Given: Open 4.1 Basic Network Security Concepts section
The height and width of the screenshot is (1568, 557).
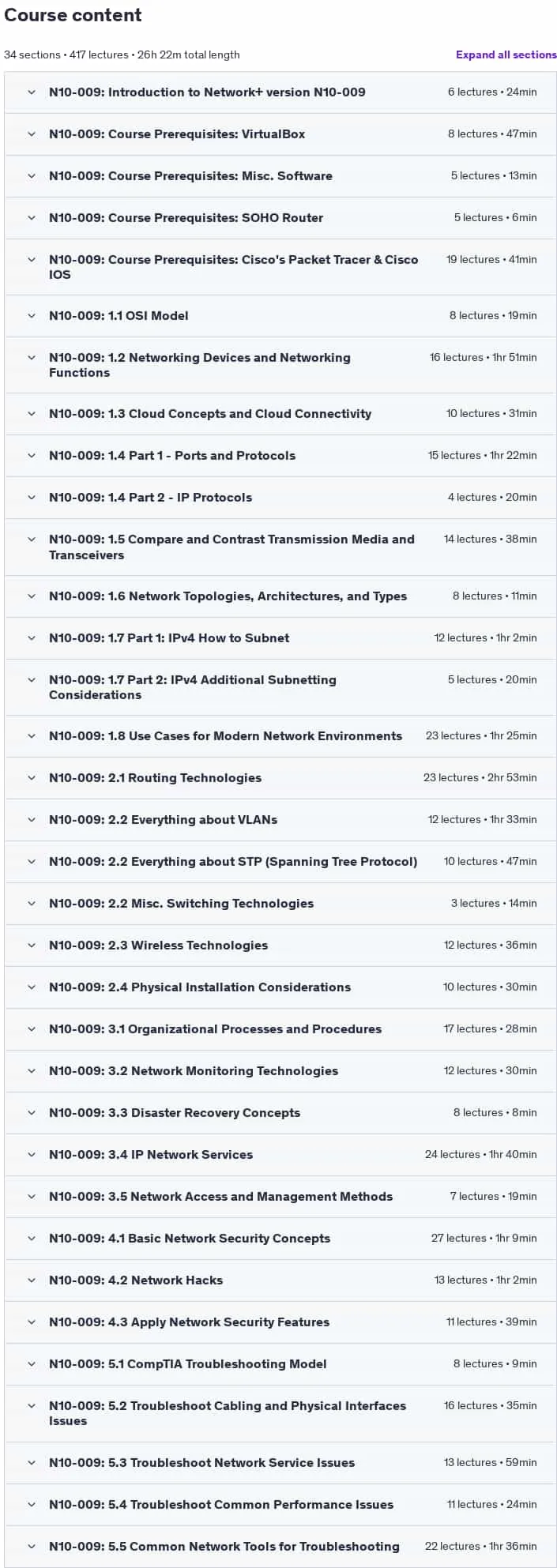Looking at the screenshot, I should coord(280,1239).
